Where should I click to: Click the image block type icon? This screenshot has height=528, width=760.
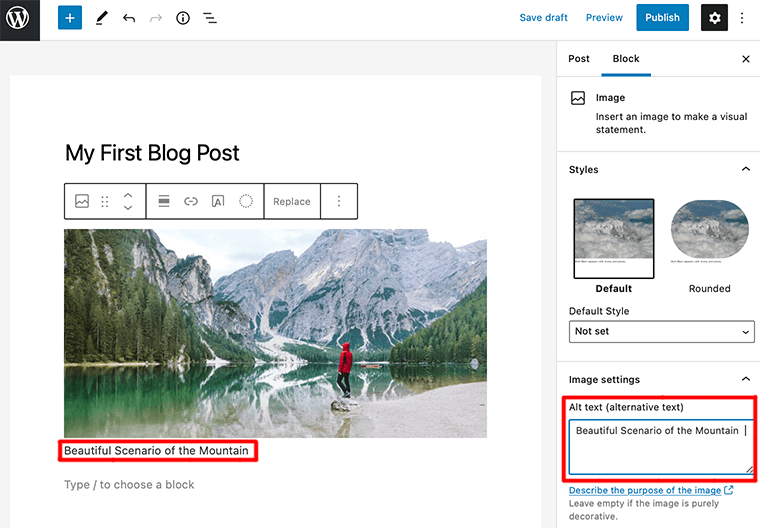tap(82, 201)
